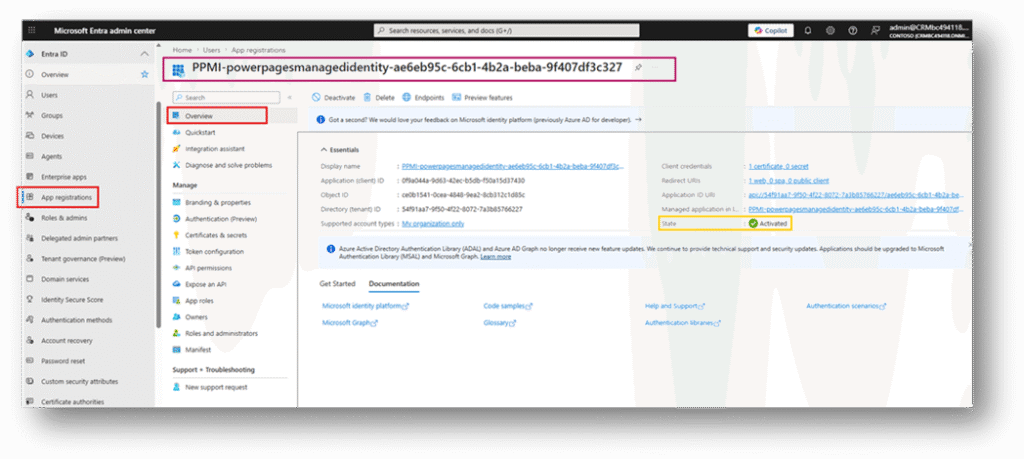Open Certificate authorities in the sidebar
Viewport: 1024px width, 459px height.
72,402
